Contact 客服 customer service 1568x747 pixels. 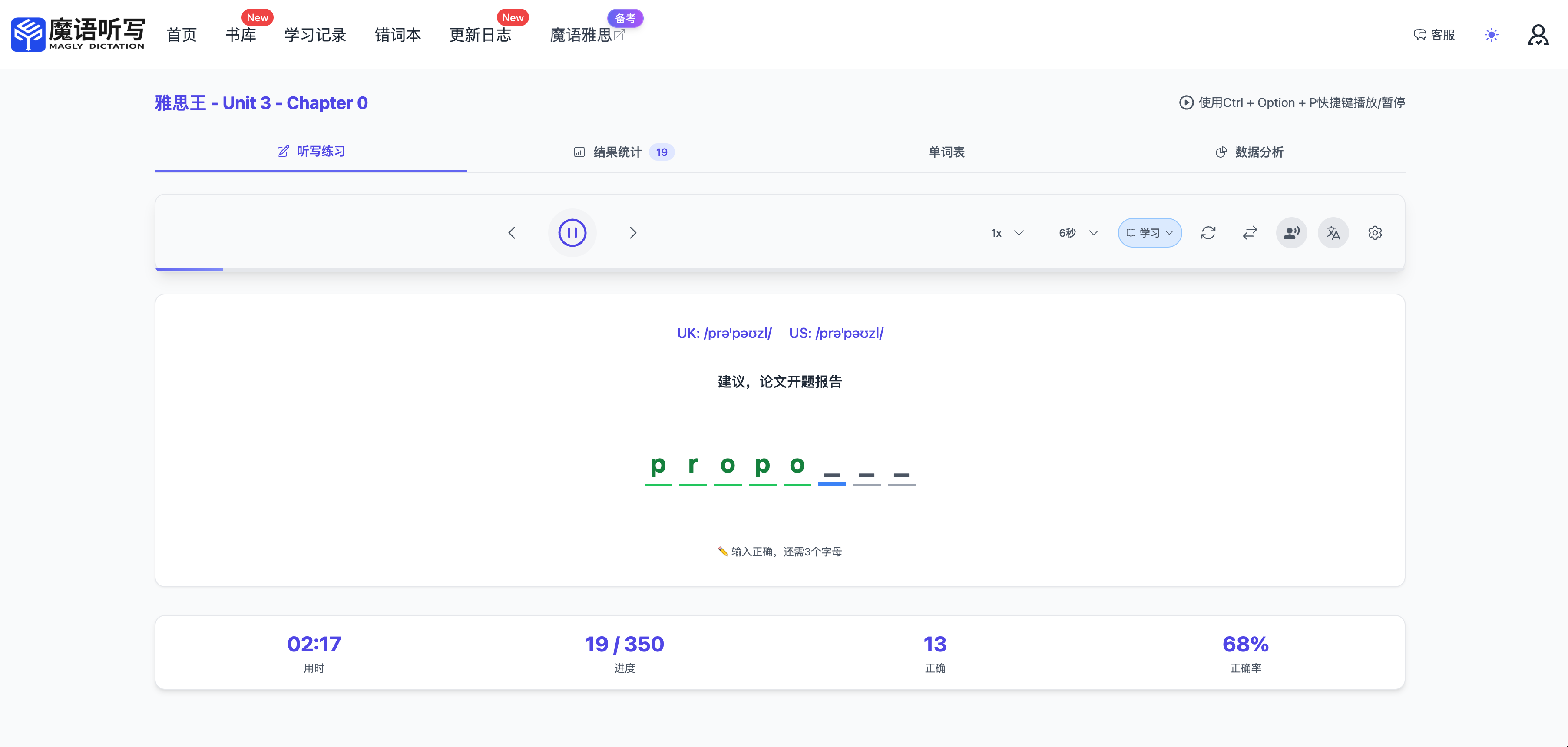[x=1434, y=35]
